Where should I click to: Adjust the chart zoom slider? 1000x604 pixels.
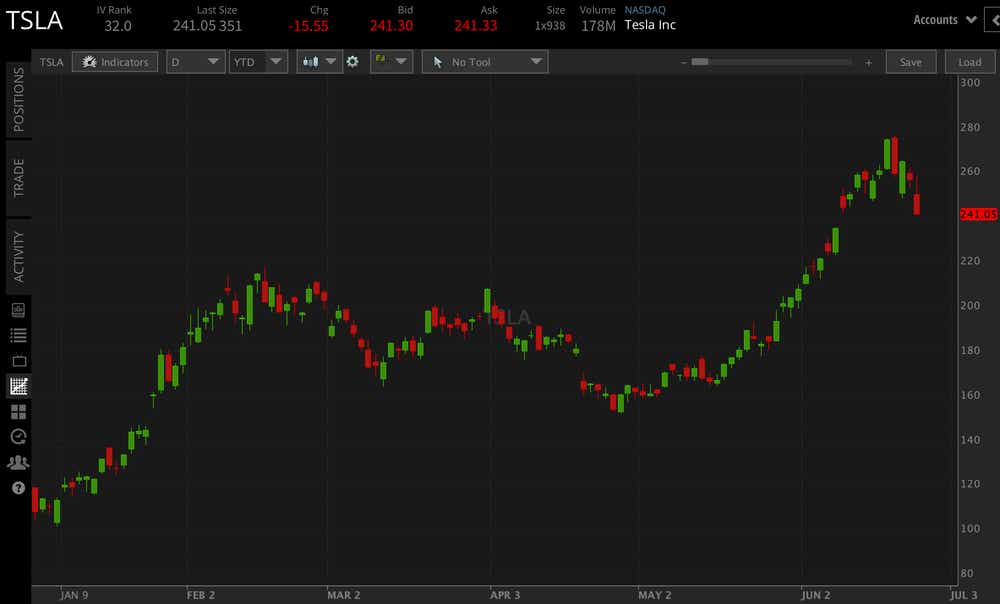pyautogui.click(x=700, y=62)
